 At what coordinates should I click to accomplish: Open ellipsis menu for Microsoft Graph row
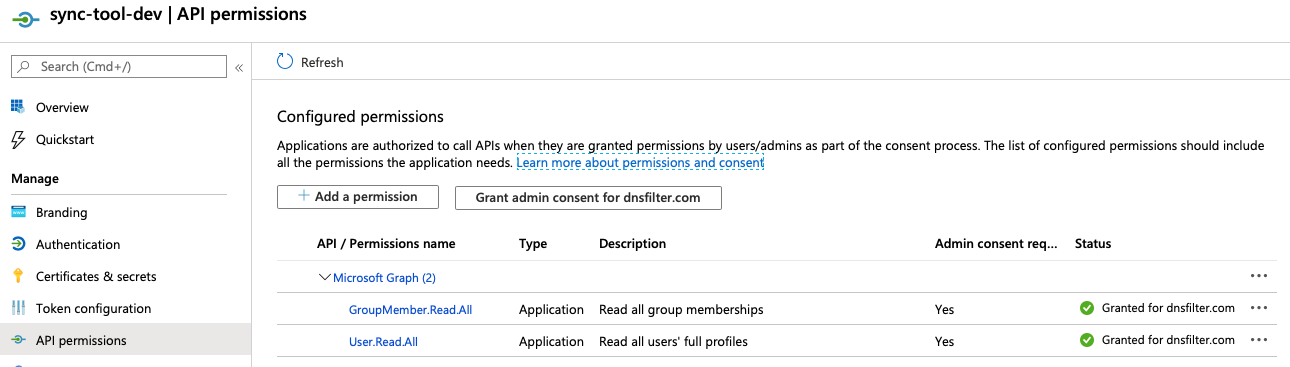1259,277
